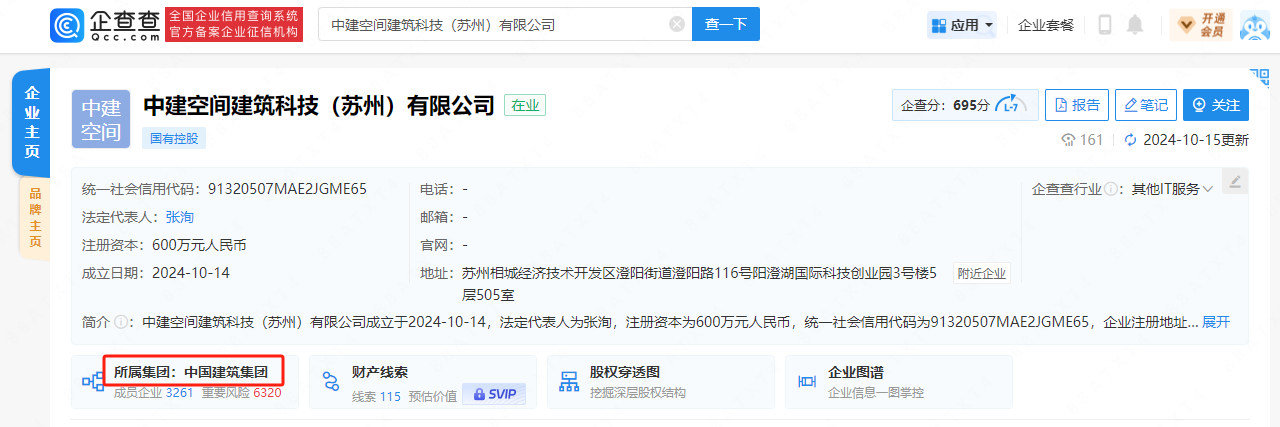Click the 国有控股 tag
Image resolution: width=1280 pixels, height=427 pixels.
174,138
